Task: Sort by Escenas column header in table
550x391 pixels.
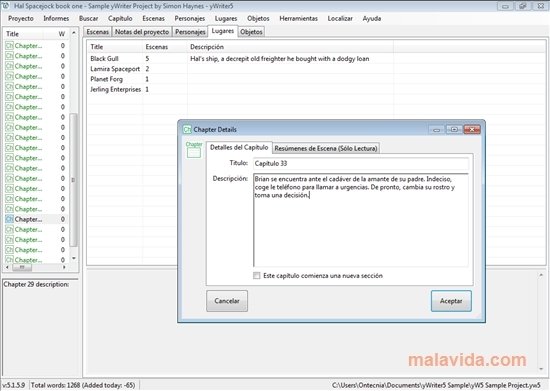Action: tap(165, 47)
